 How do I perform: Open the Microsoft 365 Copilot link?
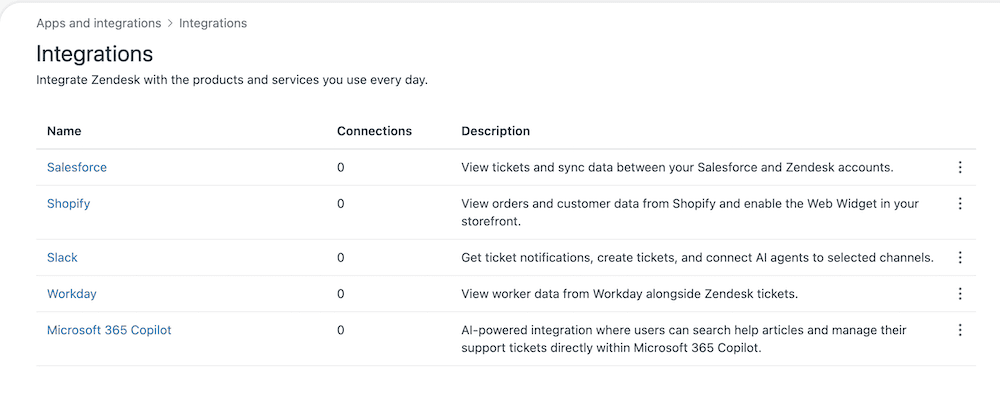tap(109, 330)
